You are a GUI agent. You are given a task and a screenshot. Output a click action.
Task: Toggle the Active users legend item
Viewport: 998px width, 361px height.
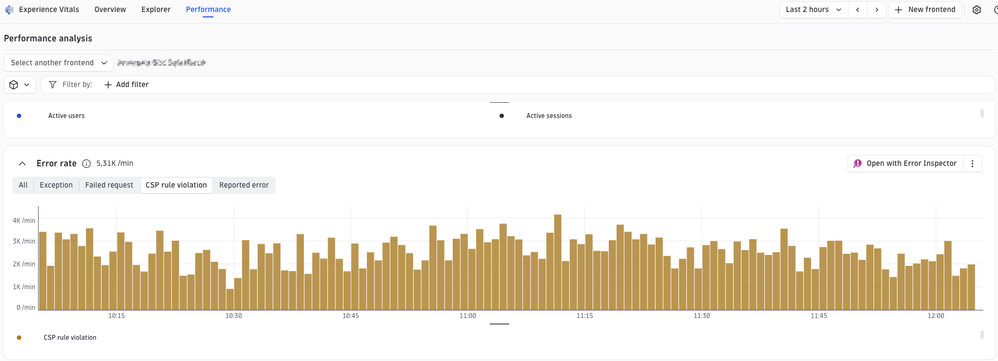66,116
